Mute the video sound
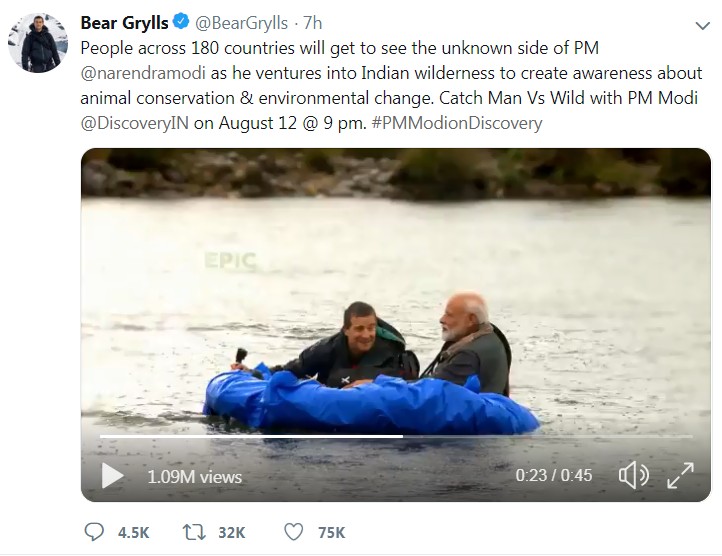Screen dimensions: 722x556 (633, 476)
